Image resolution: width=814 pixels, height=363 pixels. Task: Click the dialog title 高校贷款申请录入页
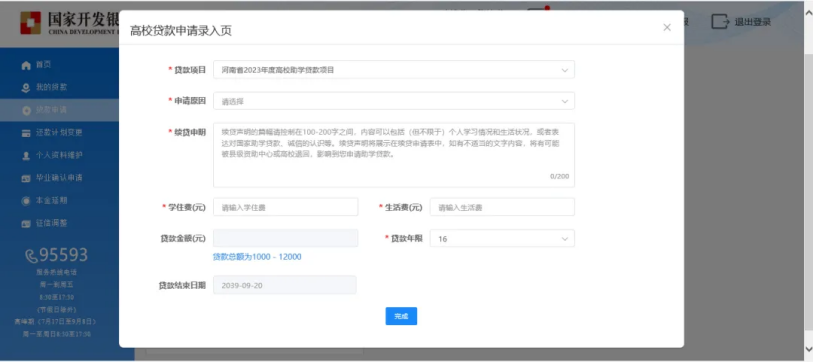tap(181, 31)
